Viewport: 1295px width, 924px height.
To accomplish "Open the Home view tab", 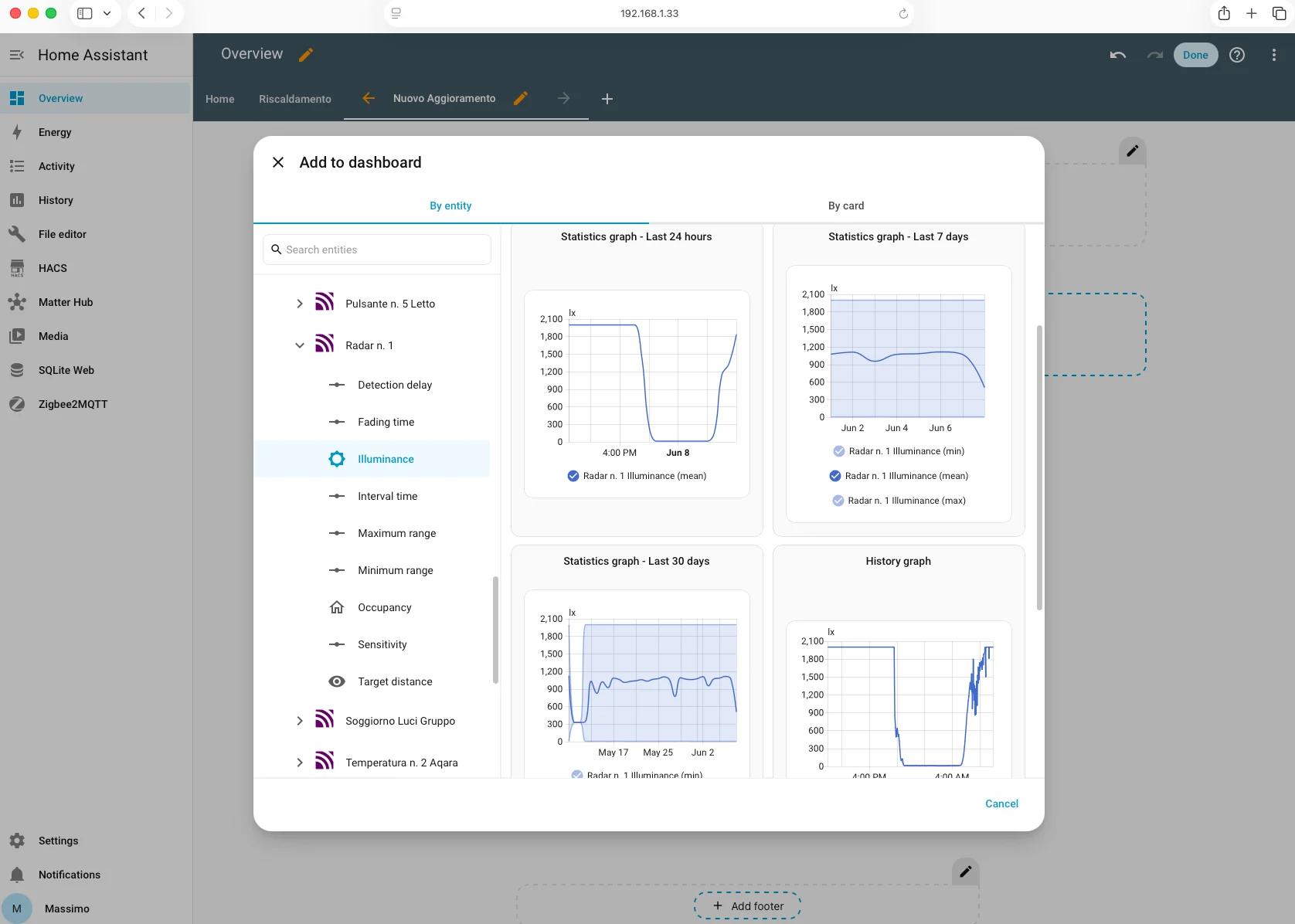I will click(x=220, y=99).
